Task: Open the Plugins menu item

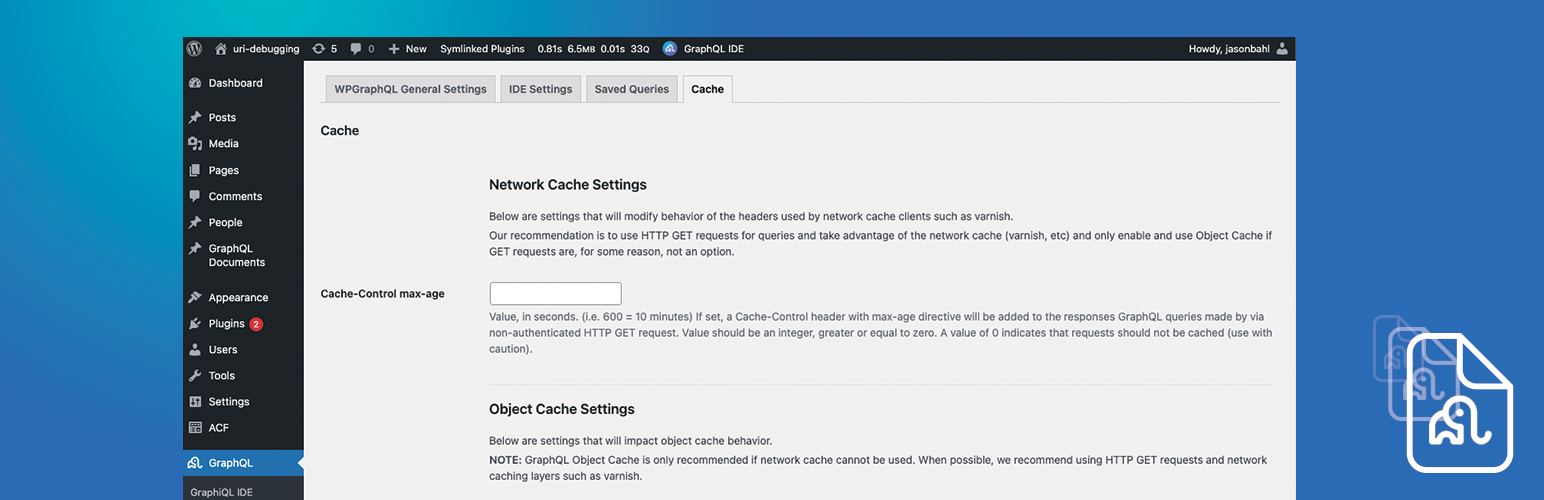Action: point(243,323)
